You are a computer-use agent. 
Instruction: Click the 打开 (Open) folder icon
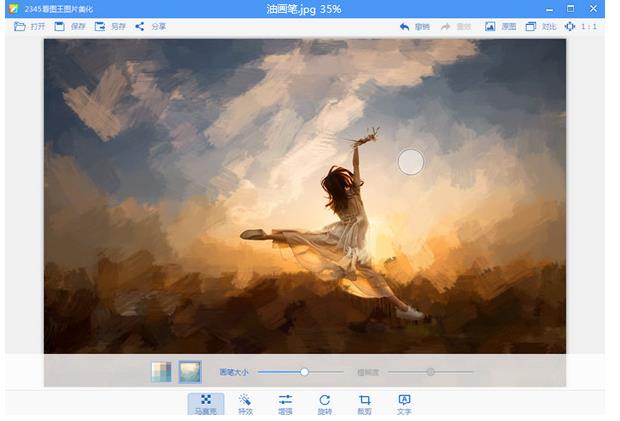20,26
